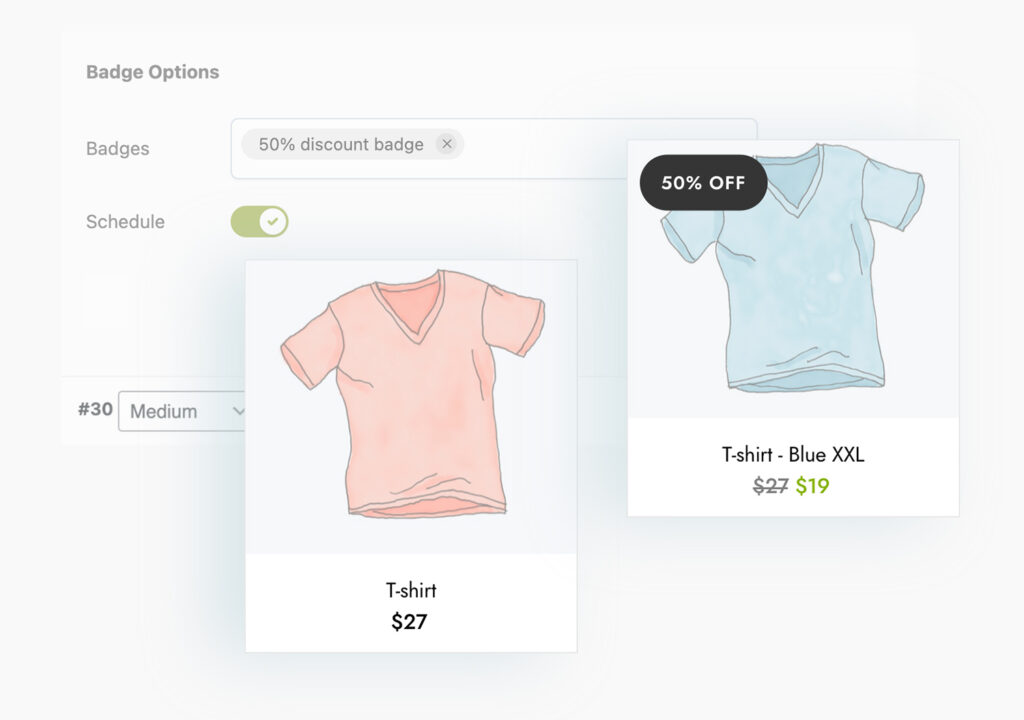The height and width of the screenshot is (720, 1024).
Task: Expand the badge size combo box
Action: point(183,410)
